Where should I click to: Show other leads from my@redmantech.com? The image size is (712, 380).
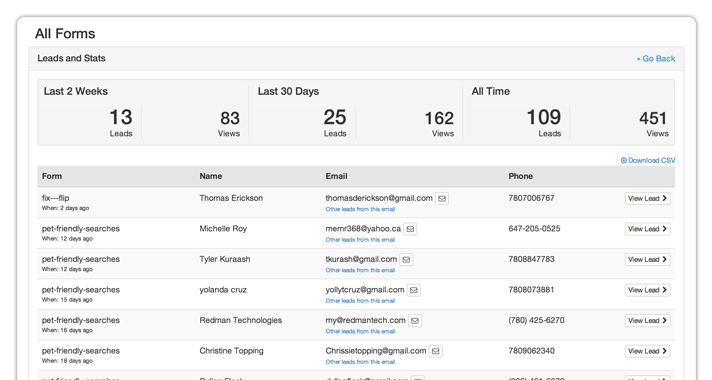pos(360,331)
